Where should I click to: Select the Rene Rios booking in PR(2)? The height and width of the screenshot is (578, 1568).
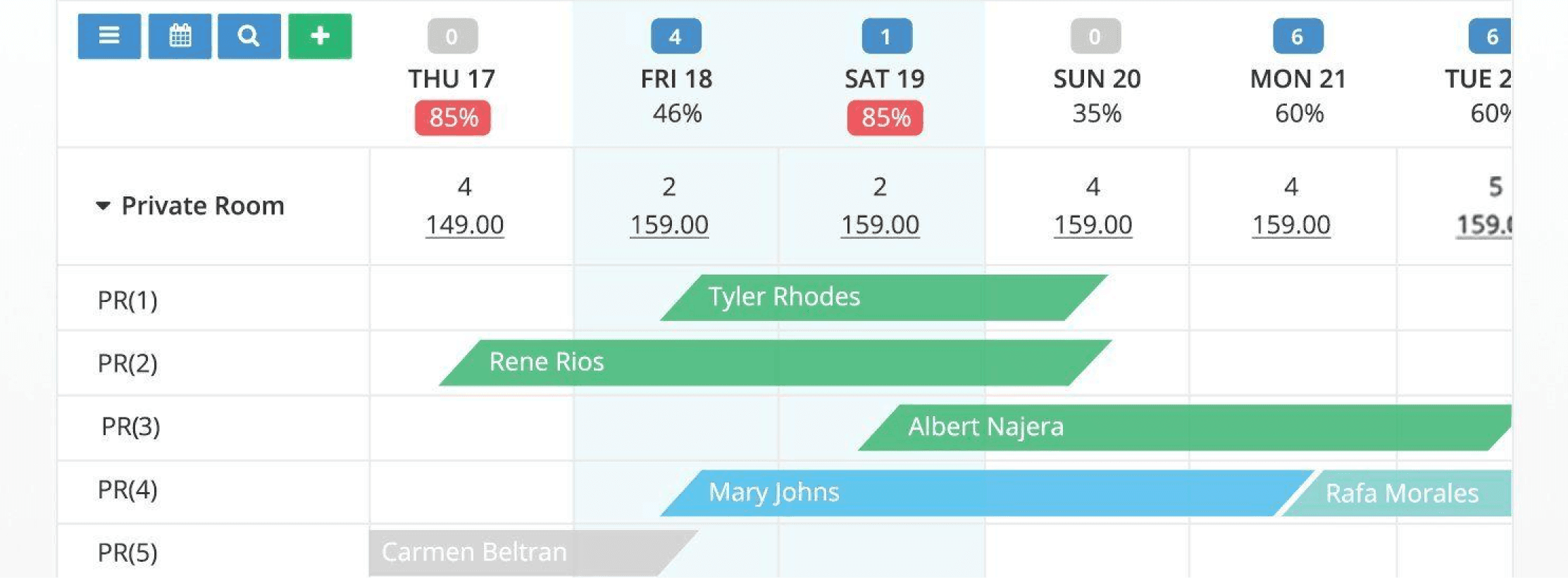[775, 363]
